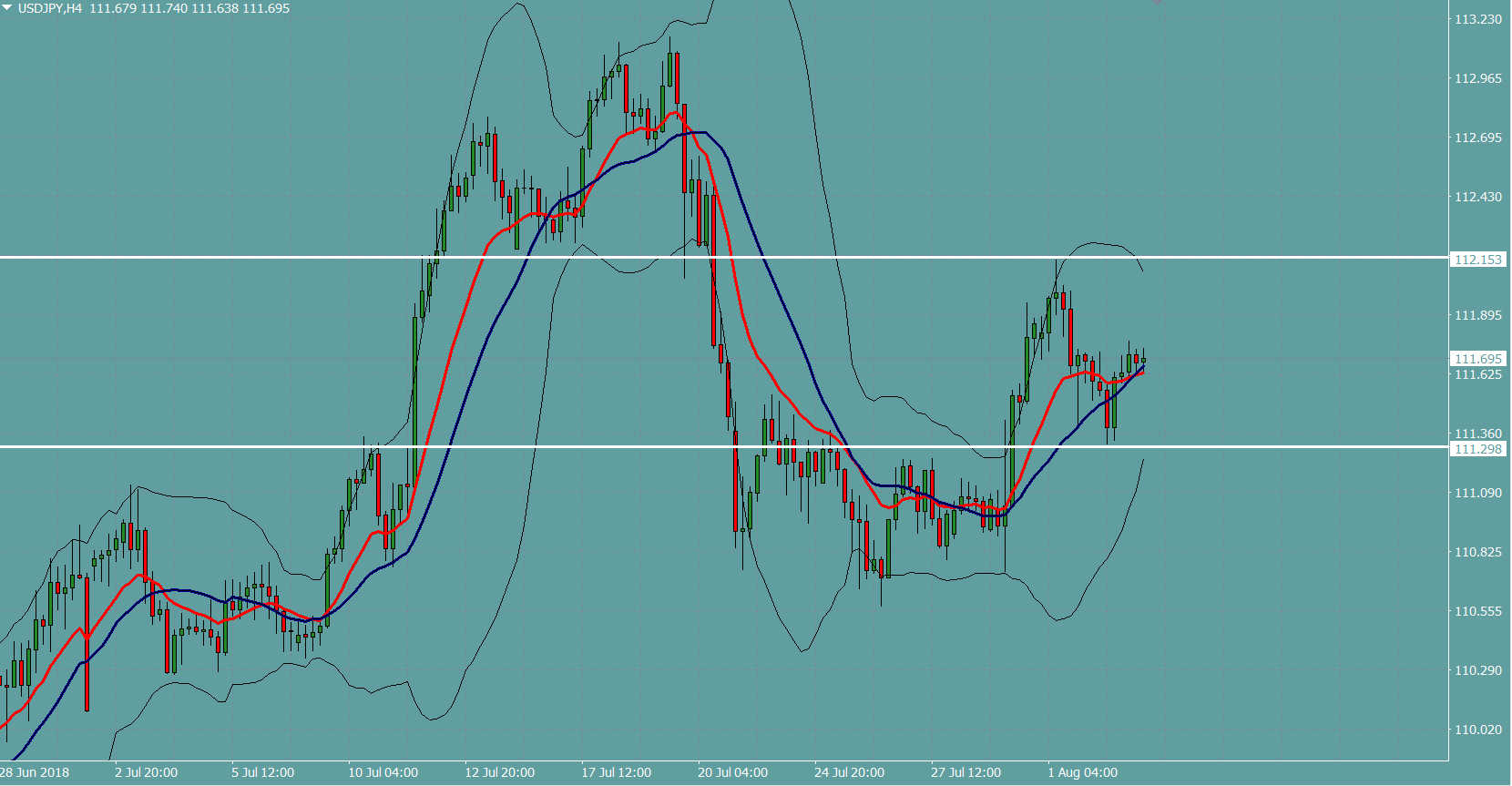Image resolution: width=1512 pixels, height=786 pixels.
Task: Click the 110.555 price scale label
Action: click(x=1477, y=611)
